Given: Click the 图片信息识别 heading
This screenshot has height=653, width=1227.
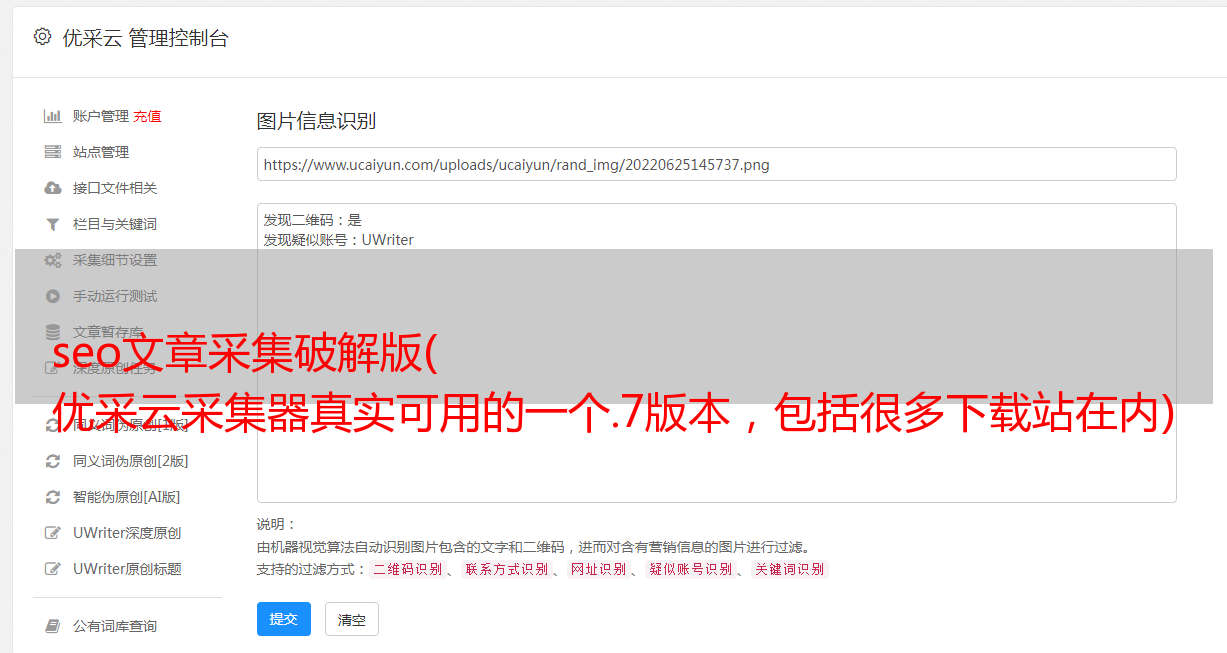Looking at the screenshot, I should click(316, 121).
